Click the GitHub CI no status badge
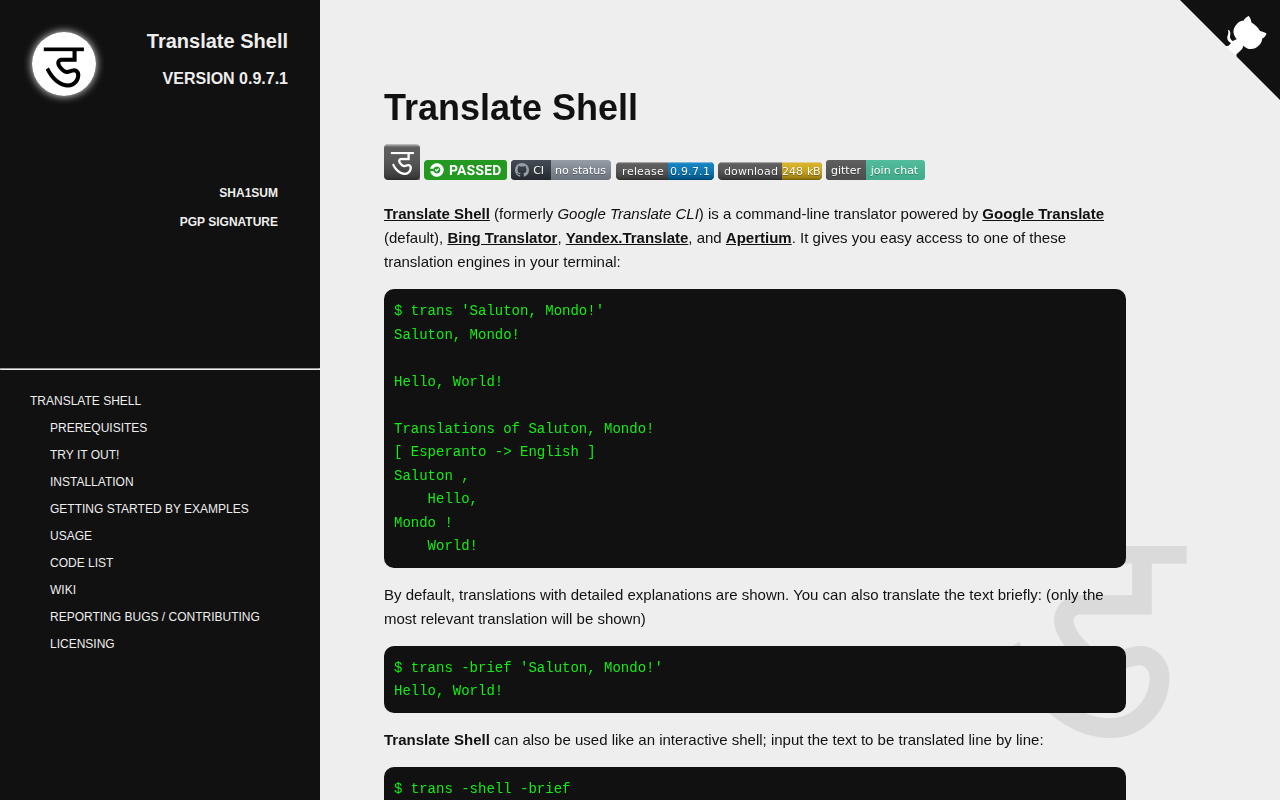The image size is (1280, 800). [561, 170]
